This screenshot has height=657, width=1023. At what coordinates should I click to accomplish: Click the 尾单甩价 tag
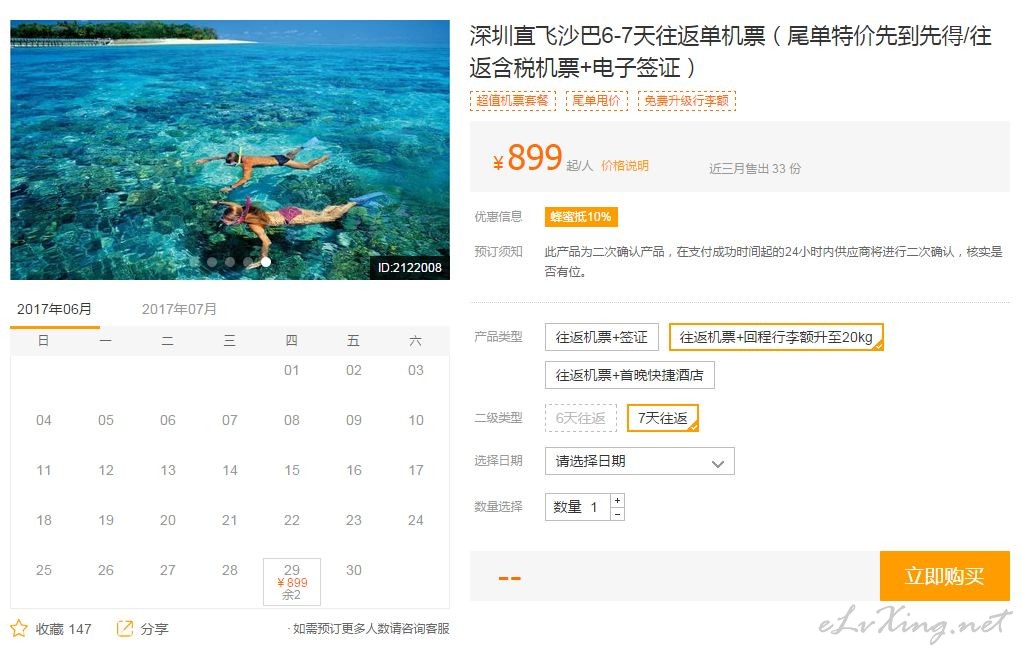point(596,100)
